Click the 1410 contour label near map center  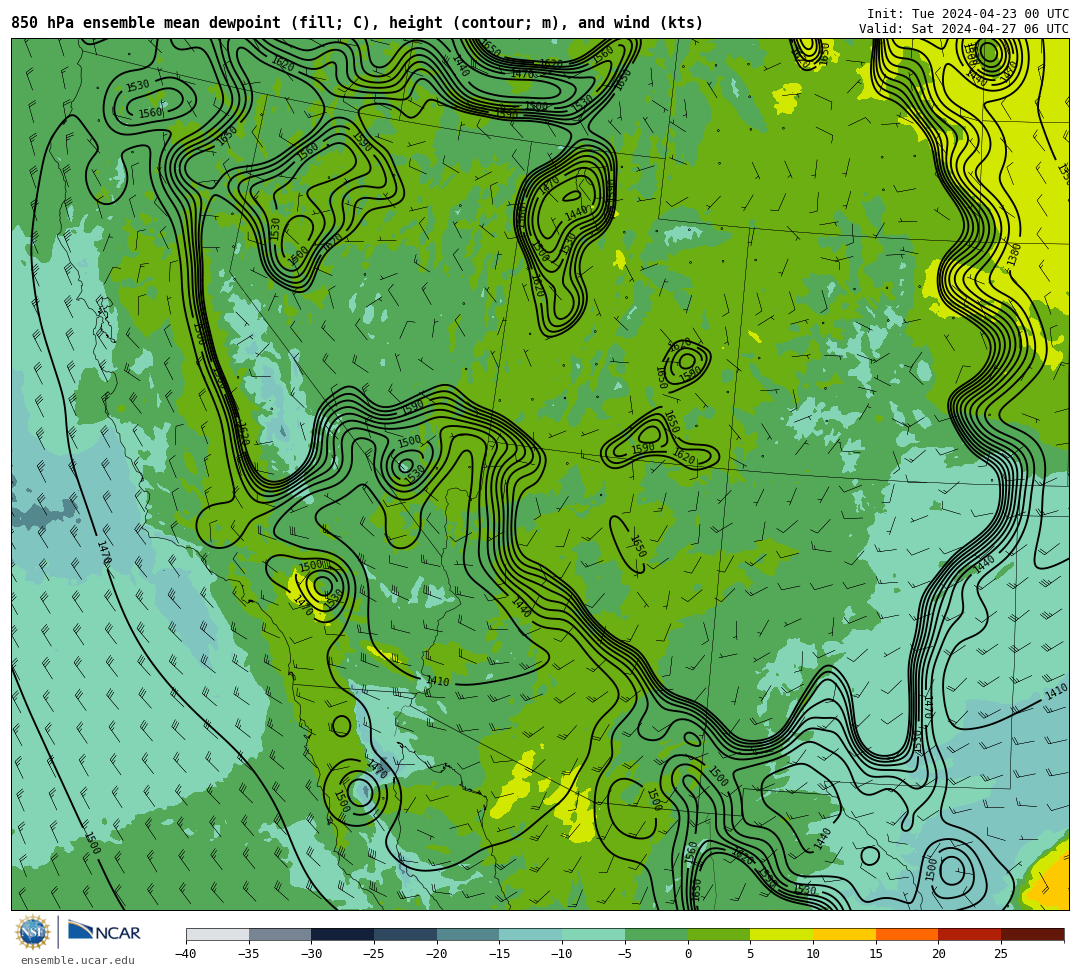[x=437, y=681]
